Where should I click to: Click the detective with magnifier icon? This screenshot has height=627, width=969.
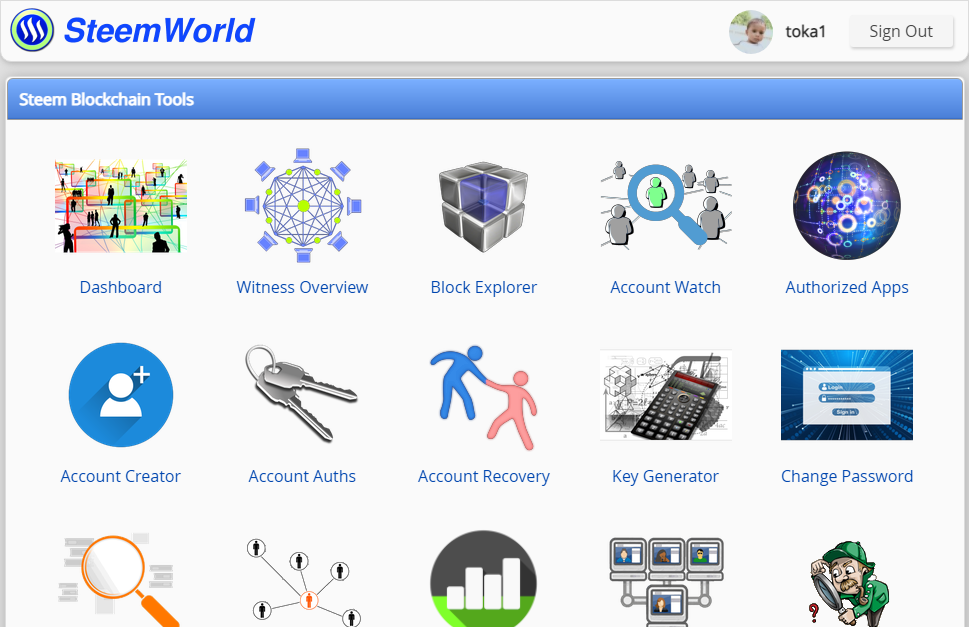[x=848, y=584]
